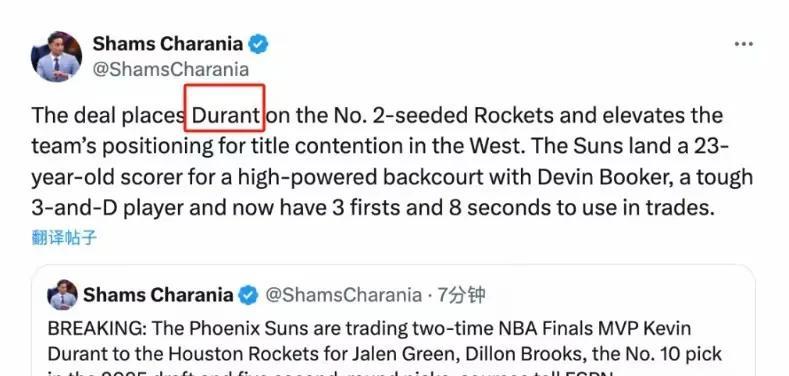Open the three-dot more options menu
The height and width of the screenshot is (376, 789).
744,44
